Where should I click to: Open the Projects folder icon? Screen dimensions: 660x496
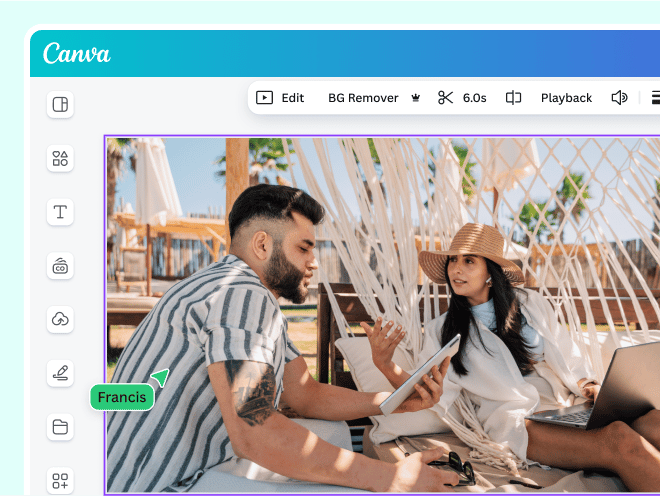pyautogui.click(x=60, y=427)
